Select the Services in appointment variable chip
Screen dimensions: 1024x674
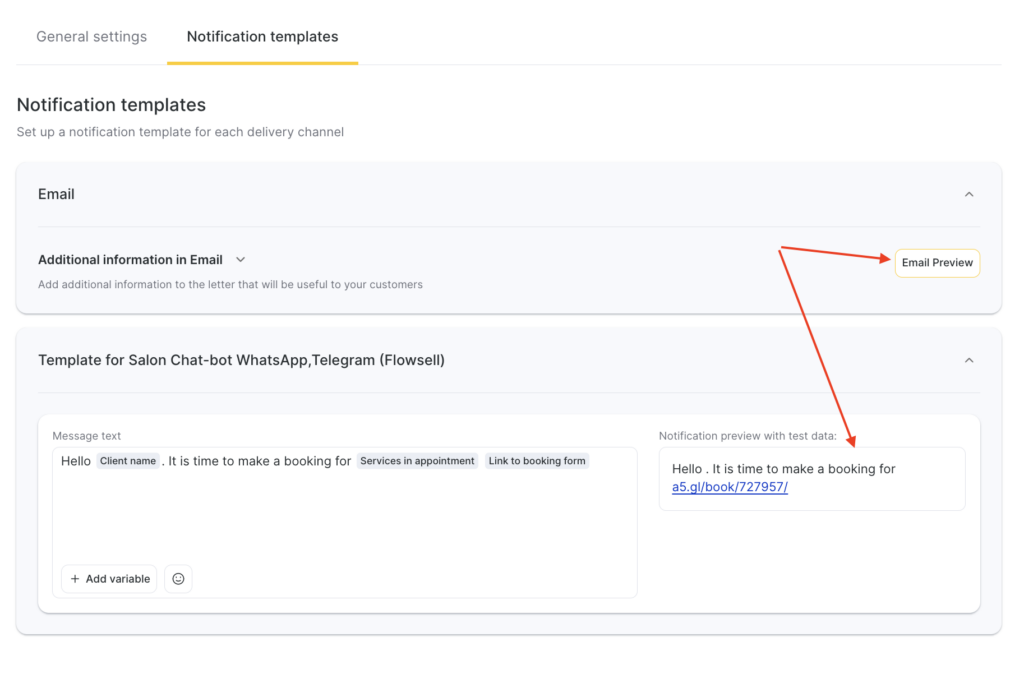tap(417, 461)
